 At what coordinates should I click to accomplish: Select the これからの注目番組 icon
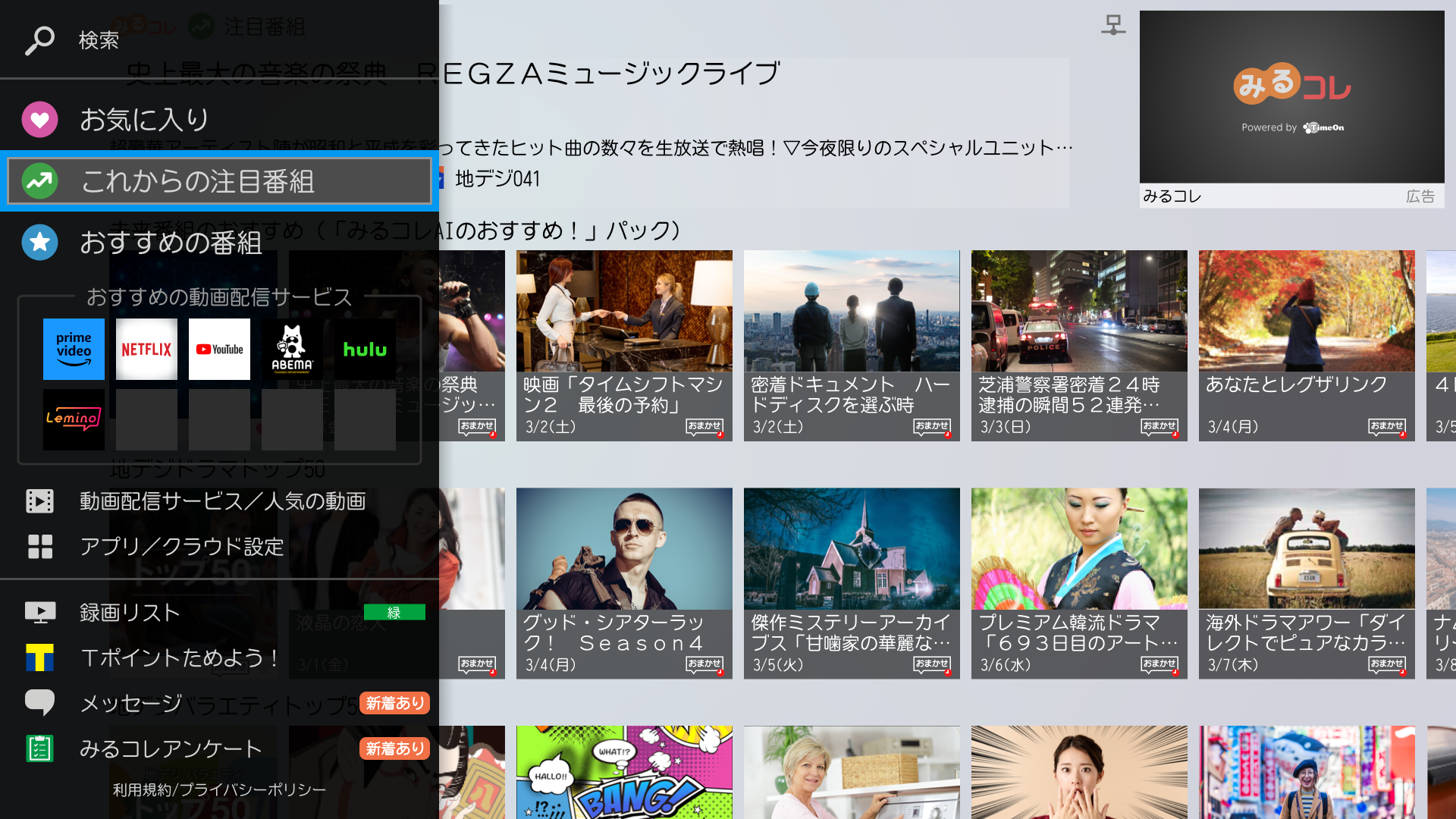tap(40, 181)
